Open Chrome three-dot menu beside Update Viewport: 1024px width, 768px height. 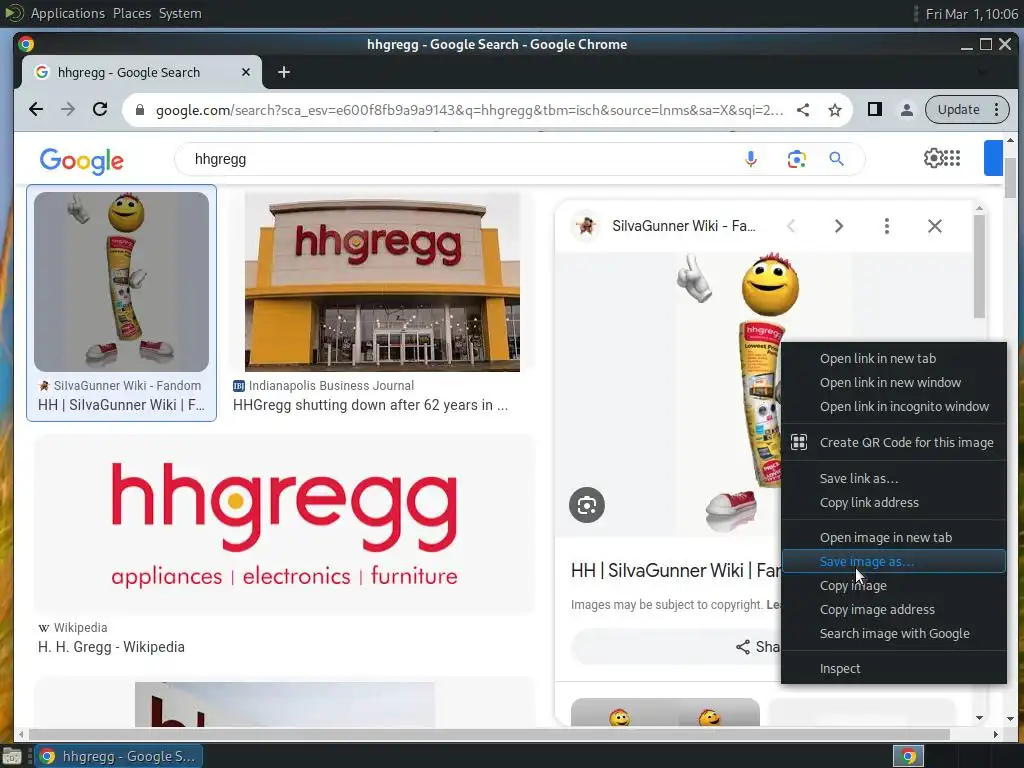997,110
